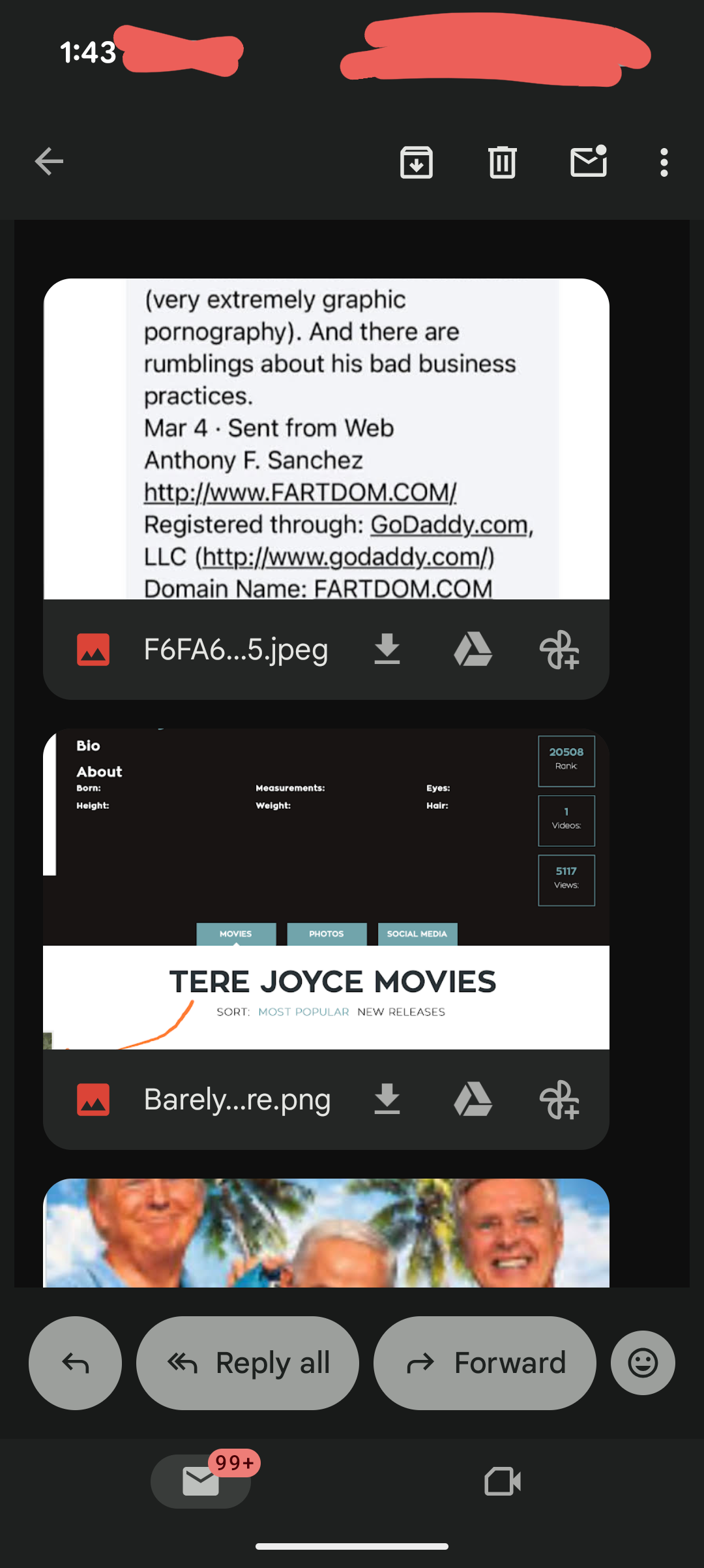This screenshot has width=704, height=1568.
Task: Download the Barely...re.png attachment
Action: tap(387, 1100)
